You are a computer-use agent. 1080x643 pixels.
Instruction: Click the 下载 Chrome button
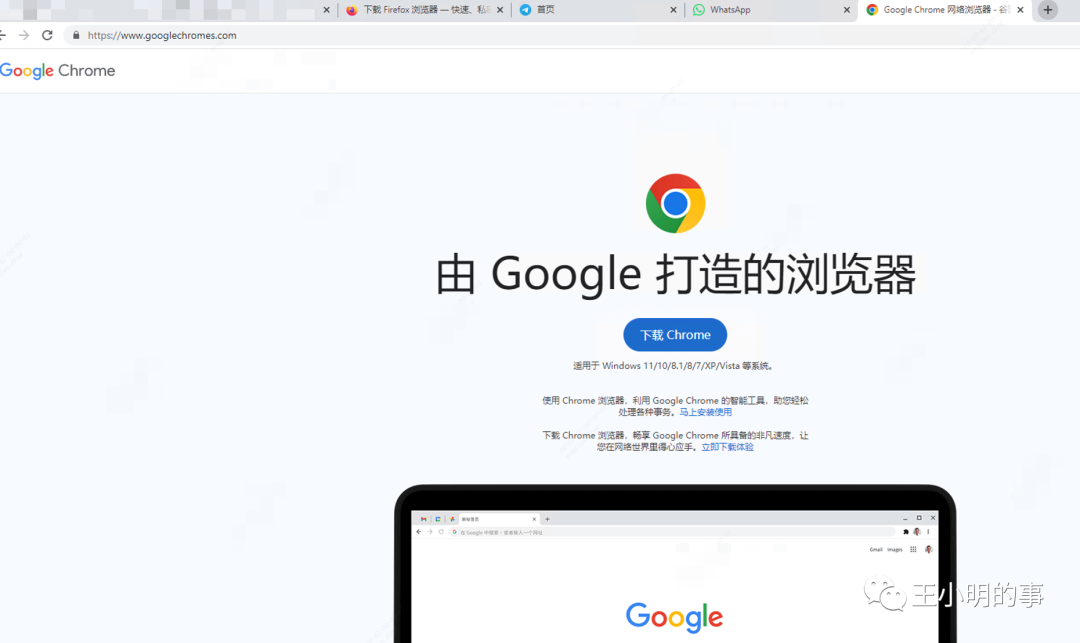point(675,335)
